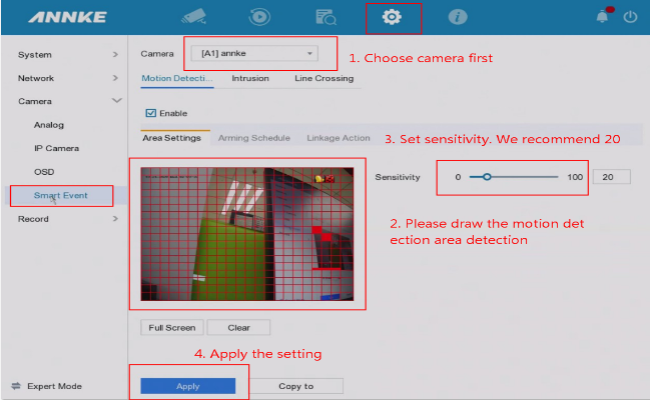
Task: Open the playback icon in top bar
Action: (x=260, y=17)
